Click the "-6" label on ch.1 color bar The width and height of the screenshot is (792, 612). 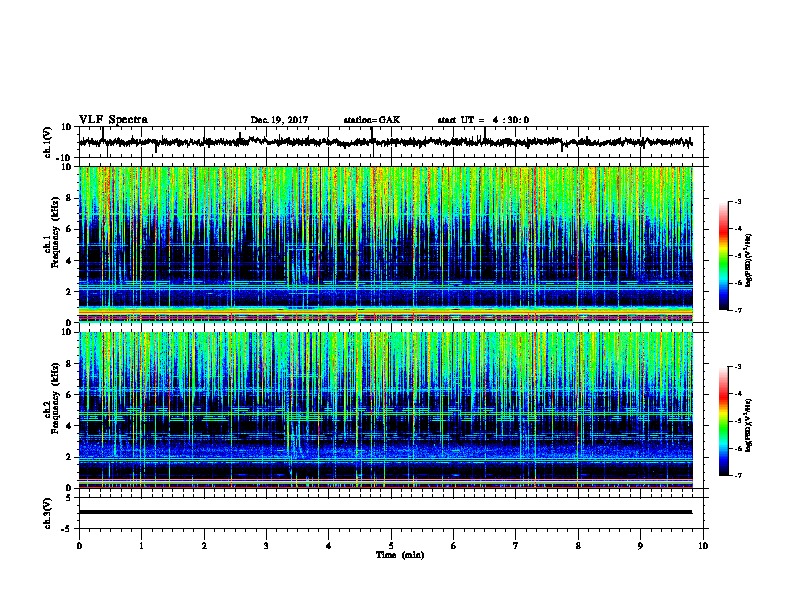pos(737,283)
